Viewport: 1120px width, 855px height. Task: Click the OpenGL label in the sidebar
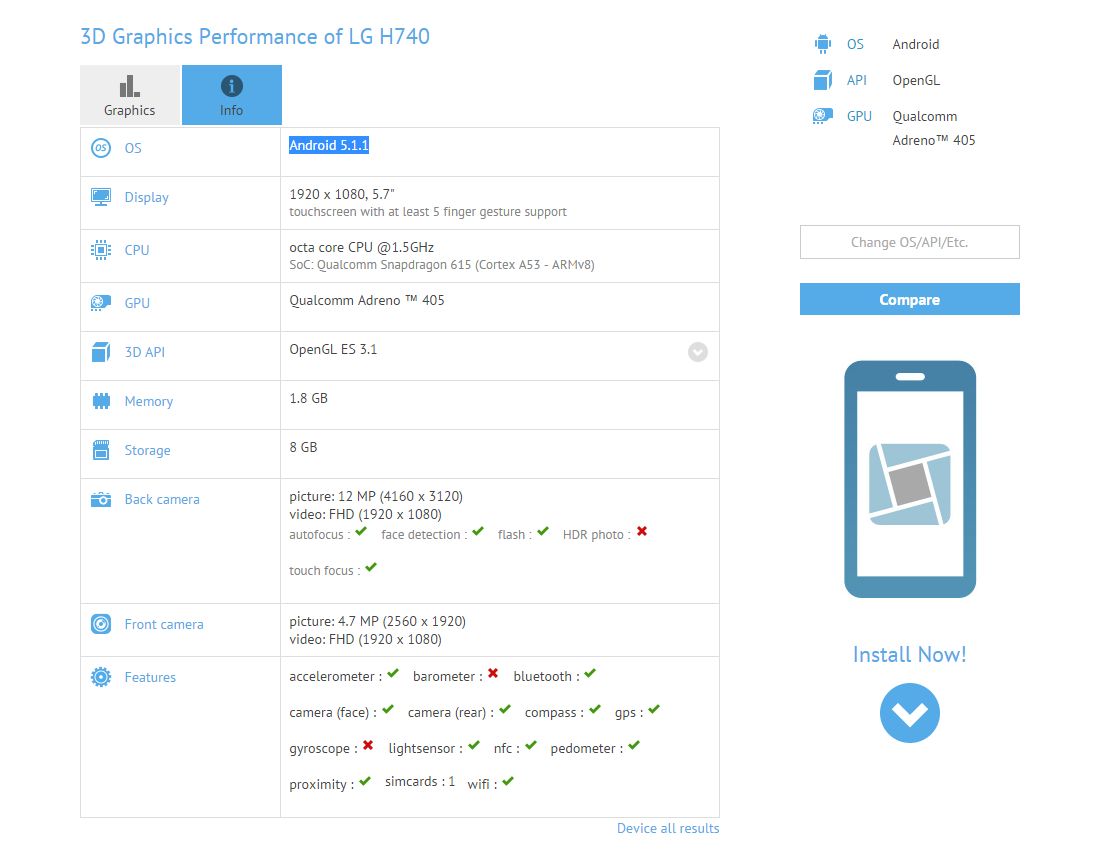[916, 80]
